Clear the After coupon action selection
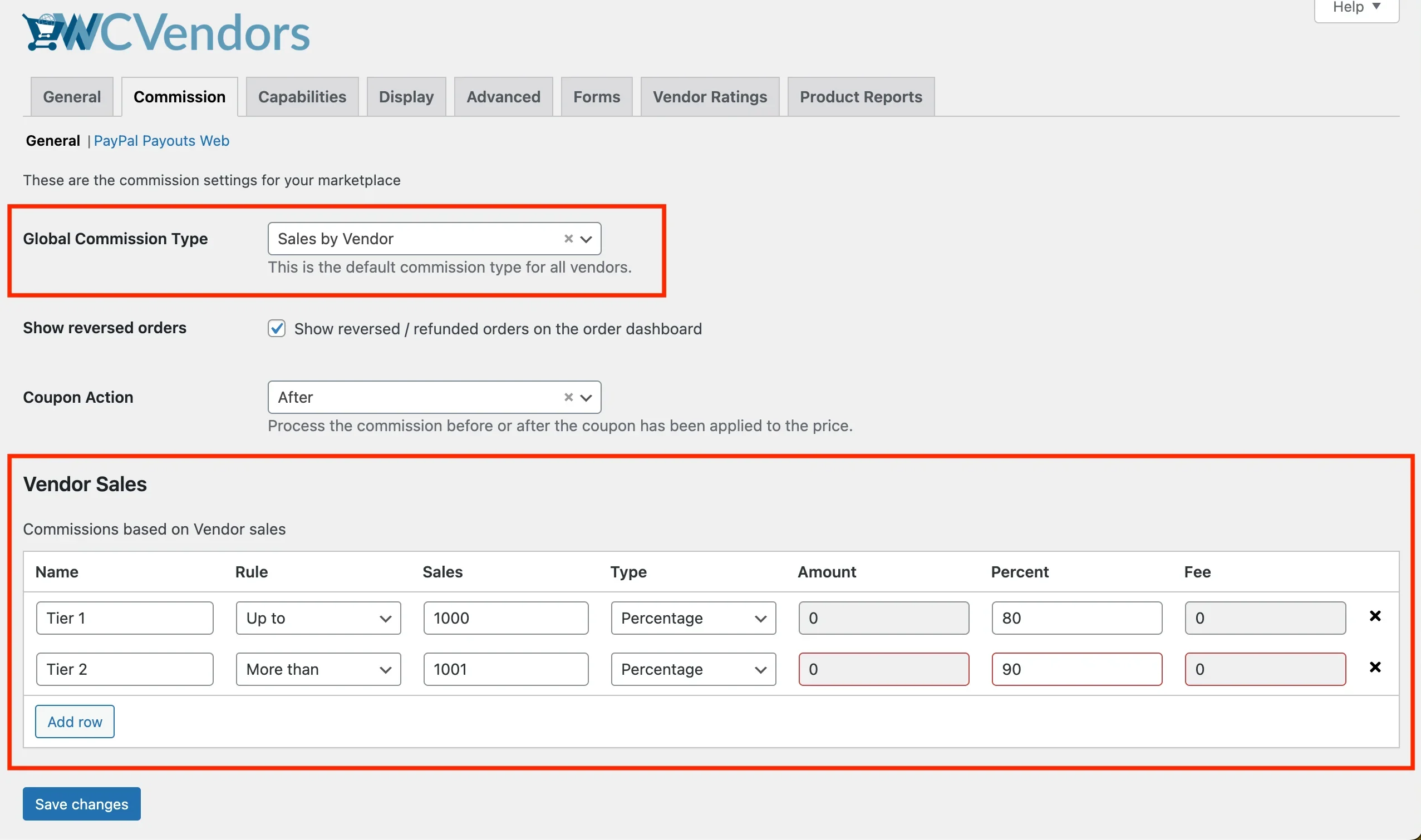1421x840 pixels. 568,397
